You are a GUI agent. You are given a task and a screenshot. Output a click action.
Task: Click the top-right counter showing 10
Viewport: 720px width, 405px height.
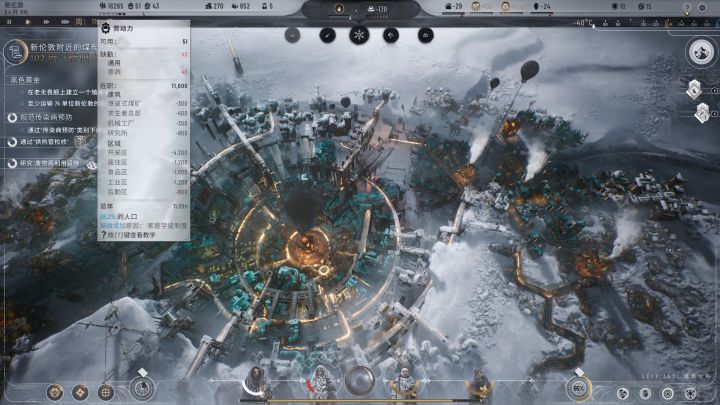pos(619,6)
